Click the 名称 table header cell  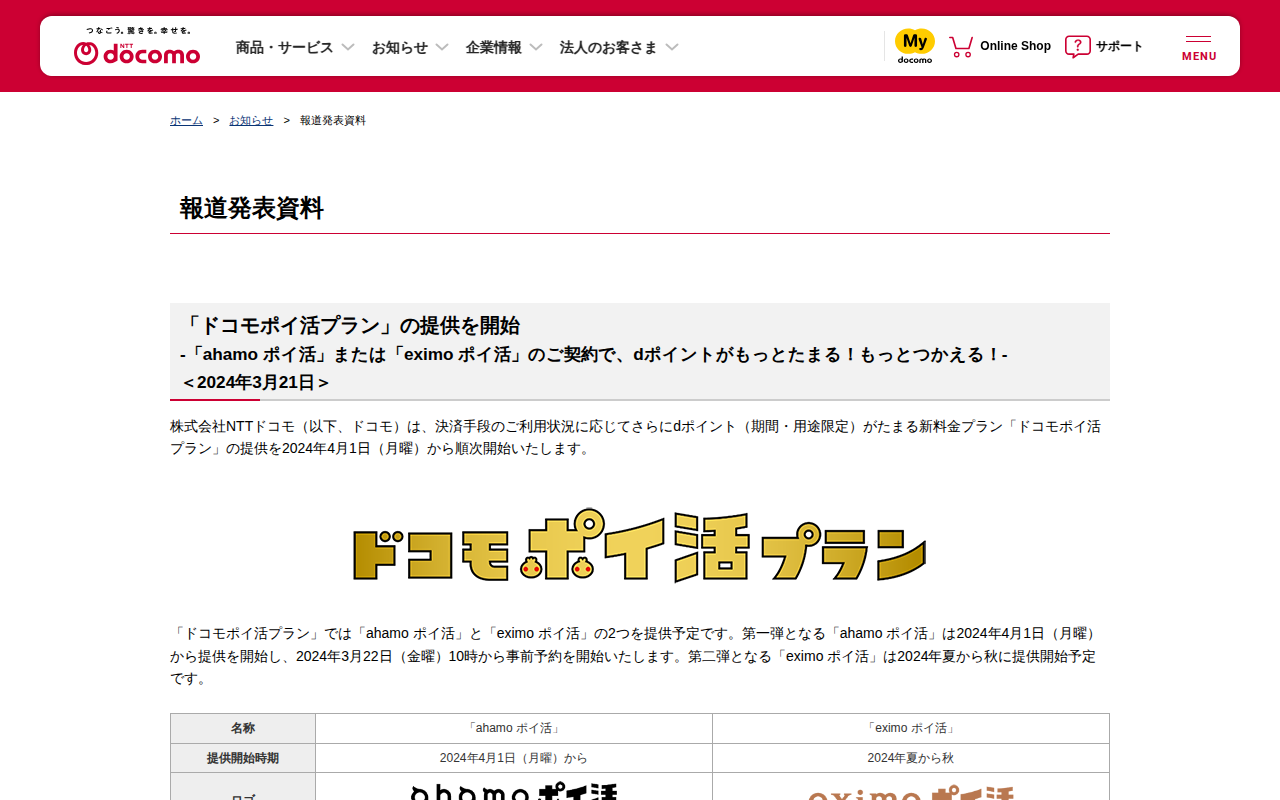pyautogui.click(x=243, y=728)
